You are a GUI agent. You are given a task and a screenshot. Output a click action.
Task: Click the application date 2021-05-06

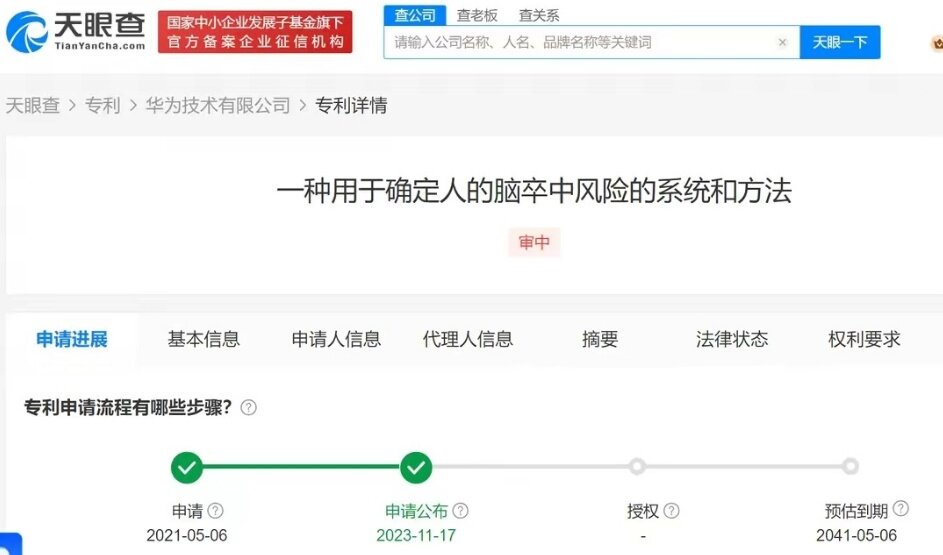[187, 535]
